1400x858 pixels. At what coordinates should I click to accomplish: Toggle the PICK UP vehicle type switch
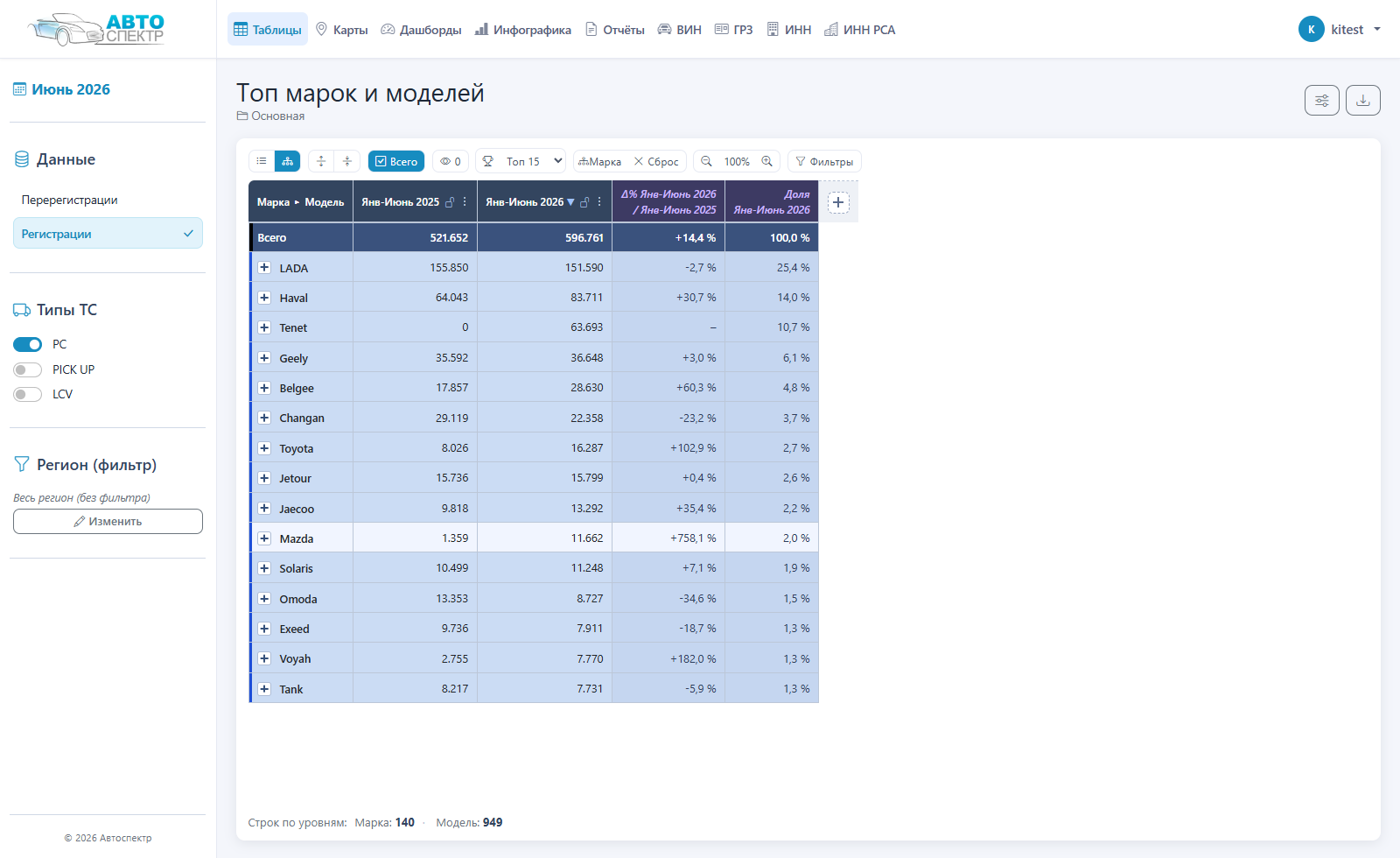(27, 369)
